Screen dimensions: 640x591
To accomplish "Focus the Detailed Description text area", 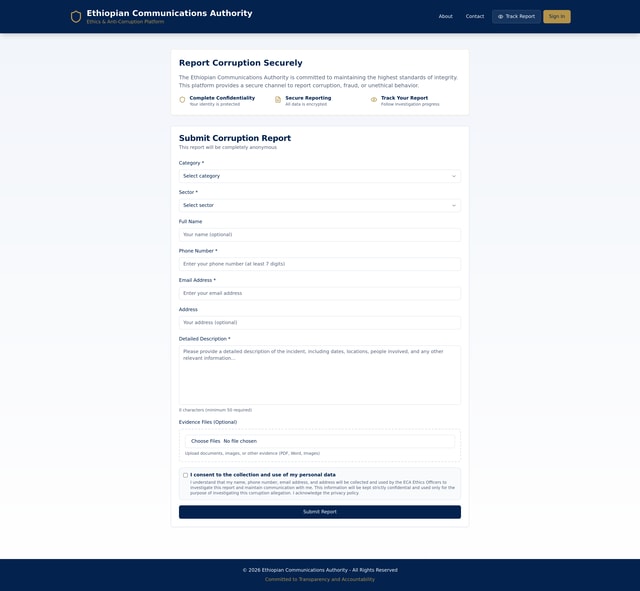I will click(319, 375).
